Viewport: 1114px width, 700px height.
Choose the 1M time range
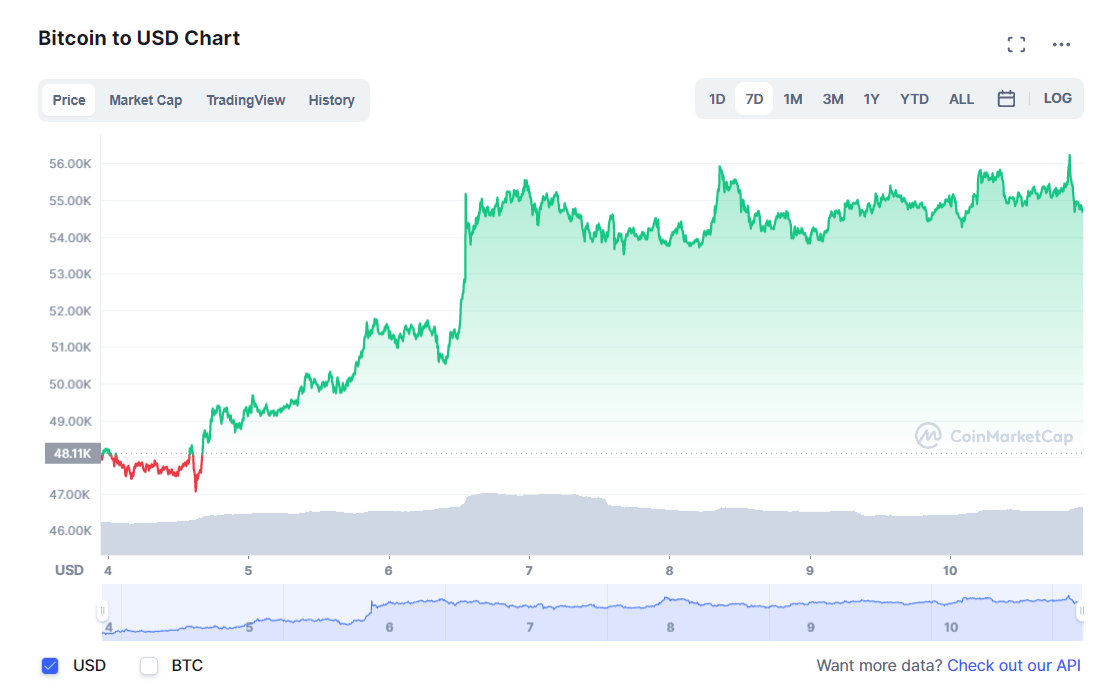(x=793, y=99)
